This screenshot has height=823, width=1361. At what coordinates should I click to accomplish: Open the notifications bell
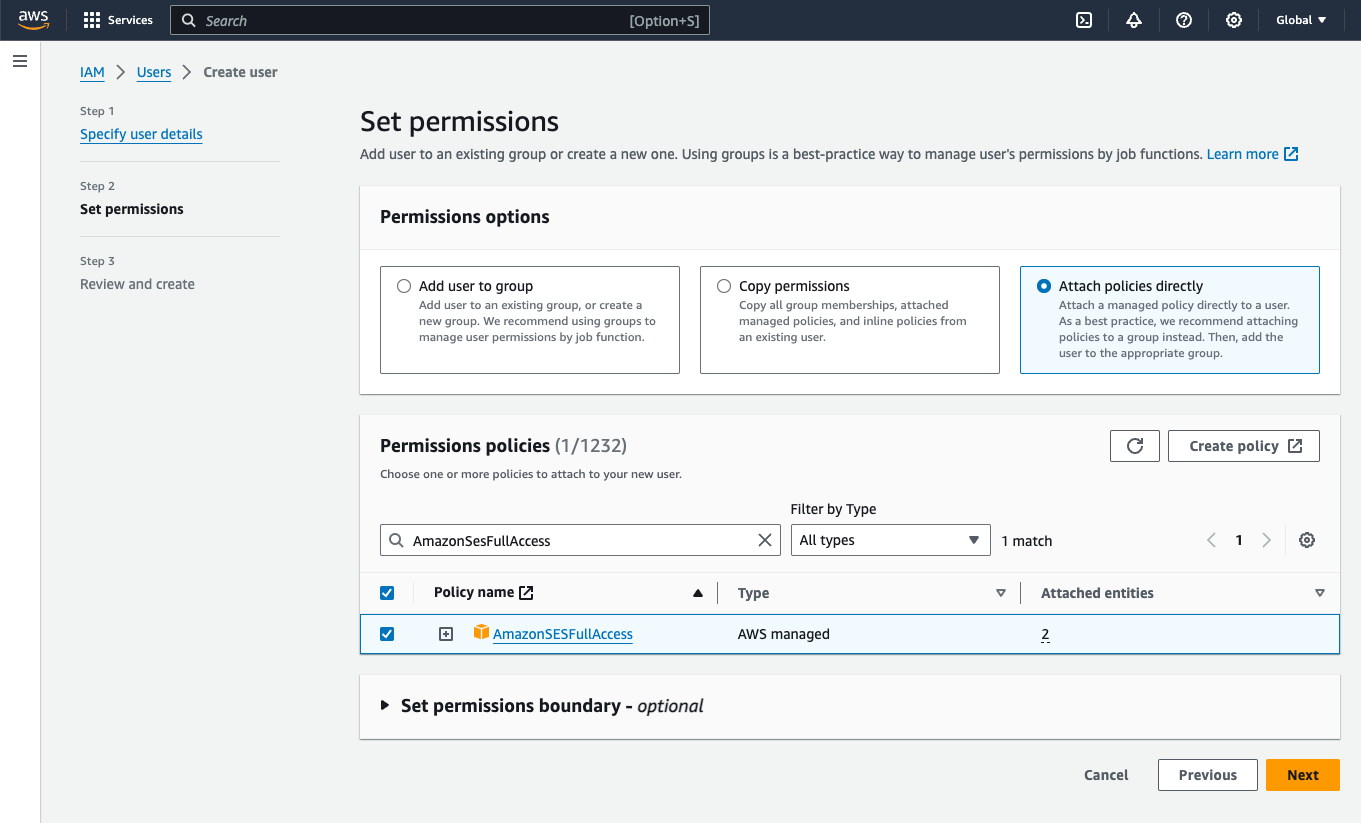(x=1134, y=20)
